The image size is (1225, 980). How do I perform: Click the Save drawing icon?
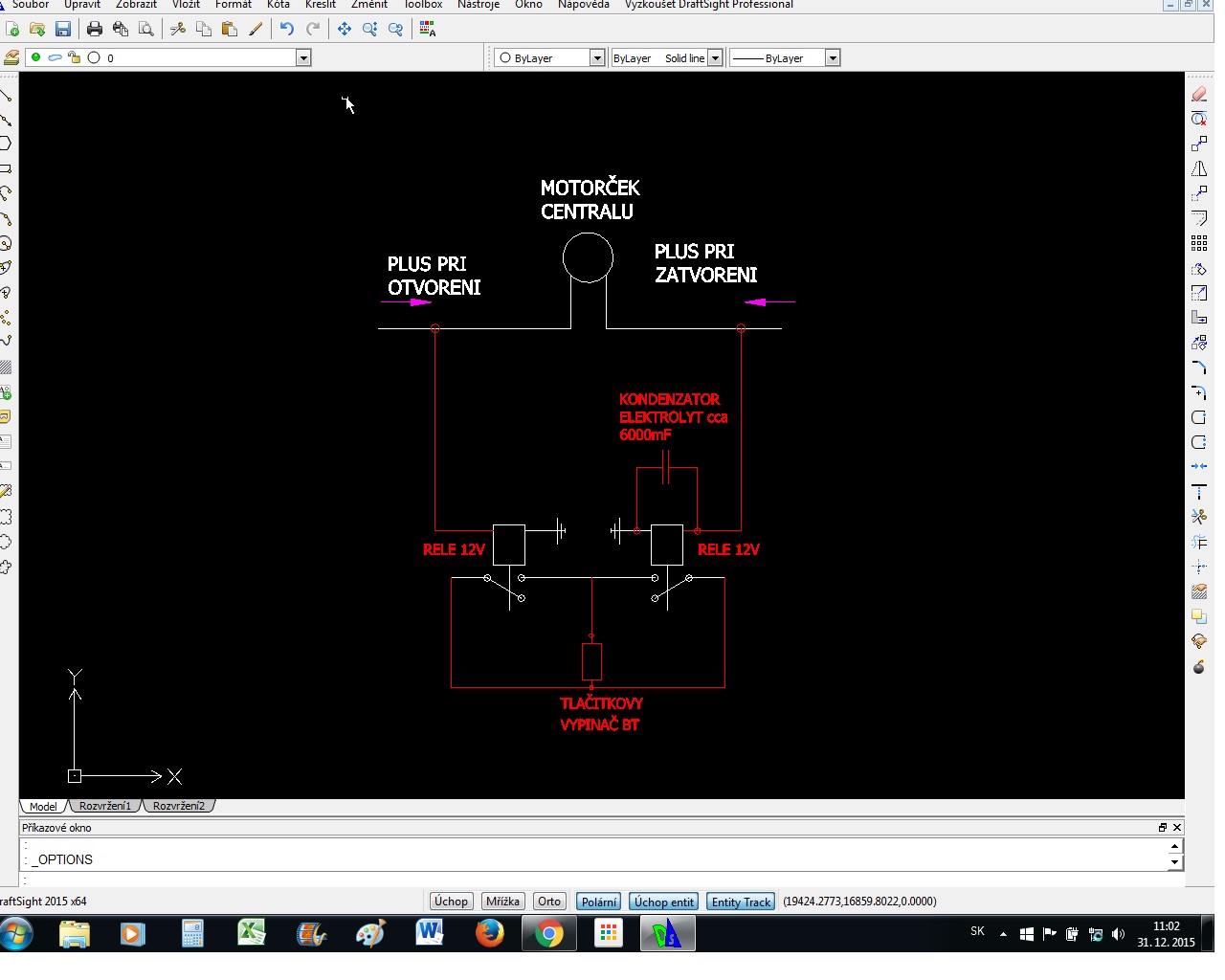(63, 30)
